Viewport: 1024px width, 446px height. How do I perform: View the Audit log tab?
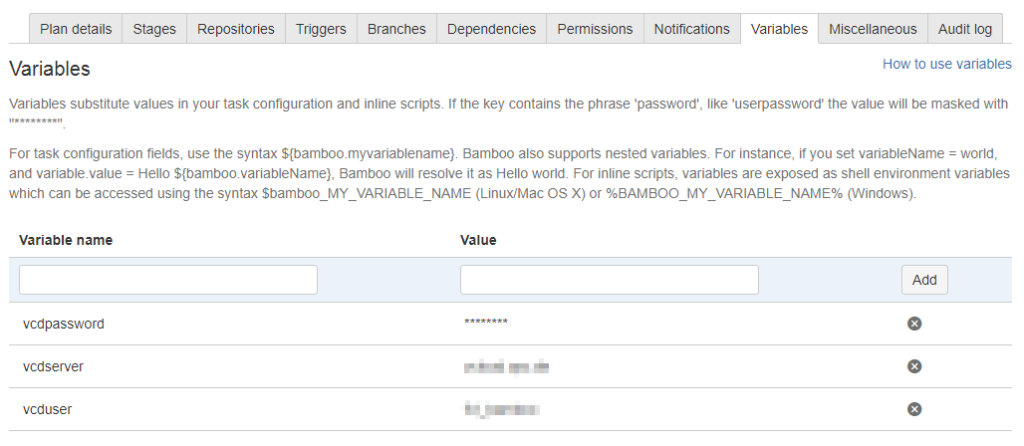pos(965,29)
